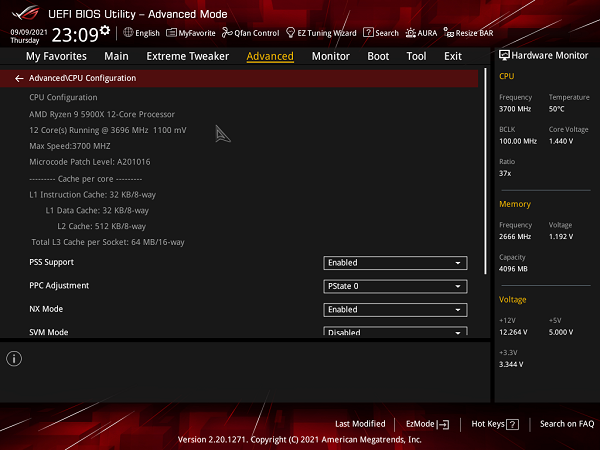Viewport: 600px width, 450px height.
Task: Click the 3700 MHz CPU frequency value
Action: (x=515, y=109)
